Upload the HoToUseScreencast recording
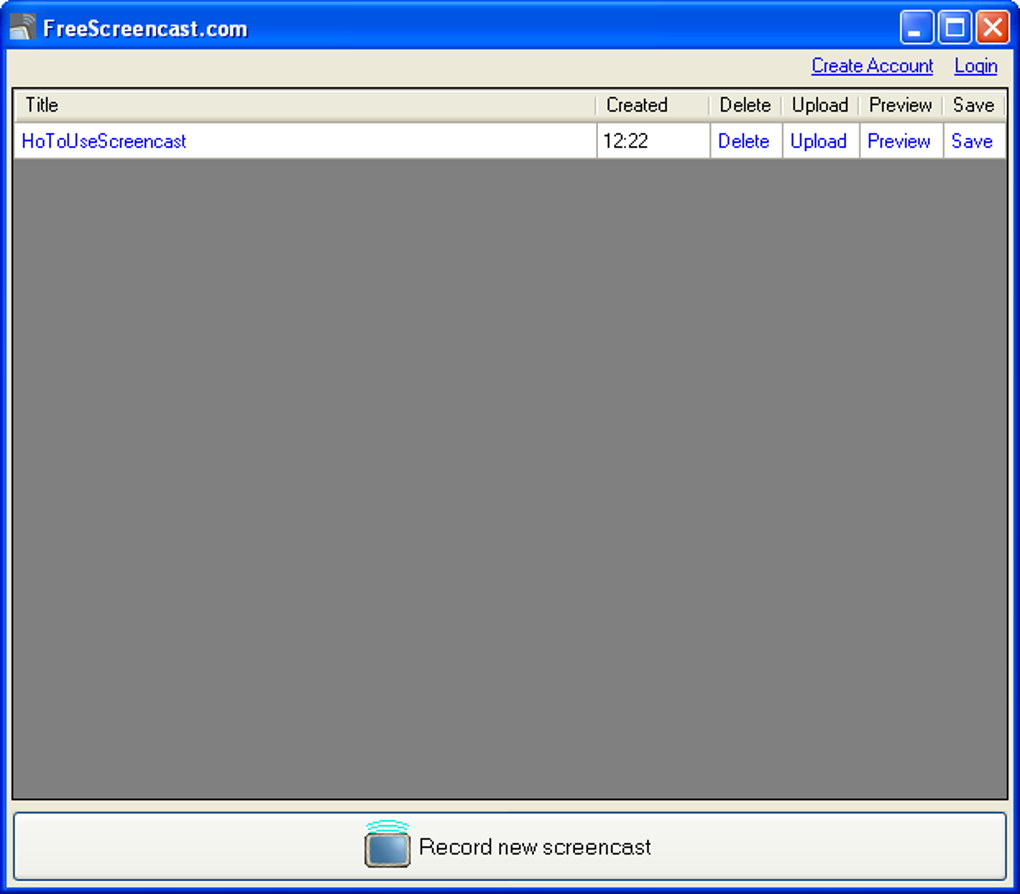Screen dimensions: 1020x894 [x=818, y=141]
